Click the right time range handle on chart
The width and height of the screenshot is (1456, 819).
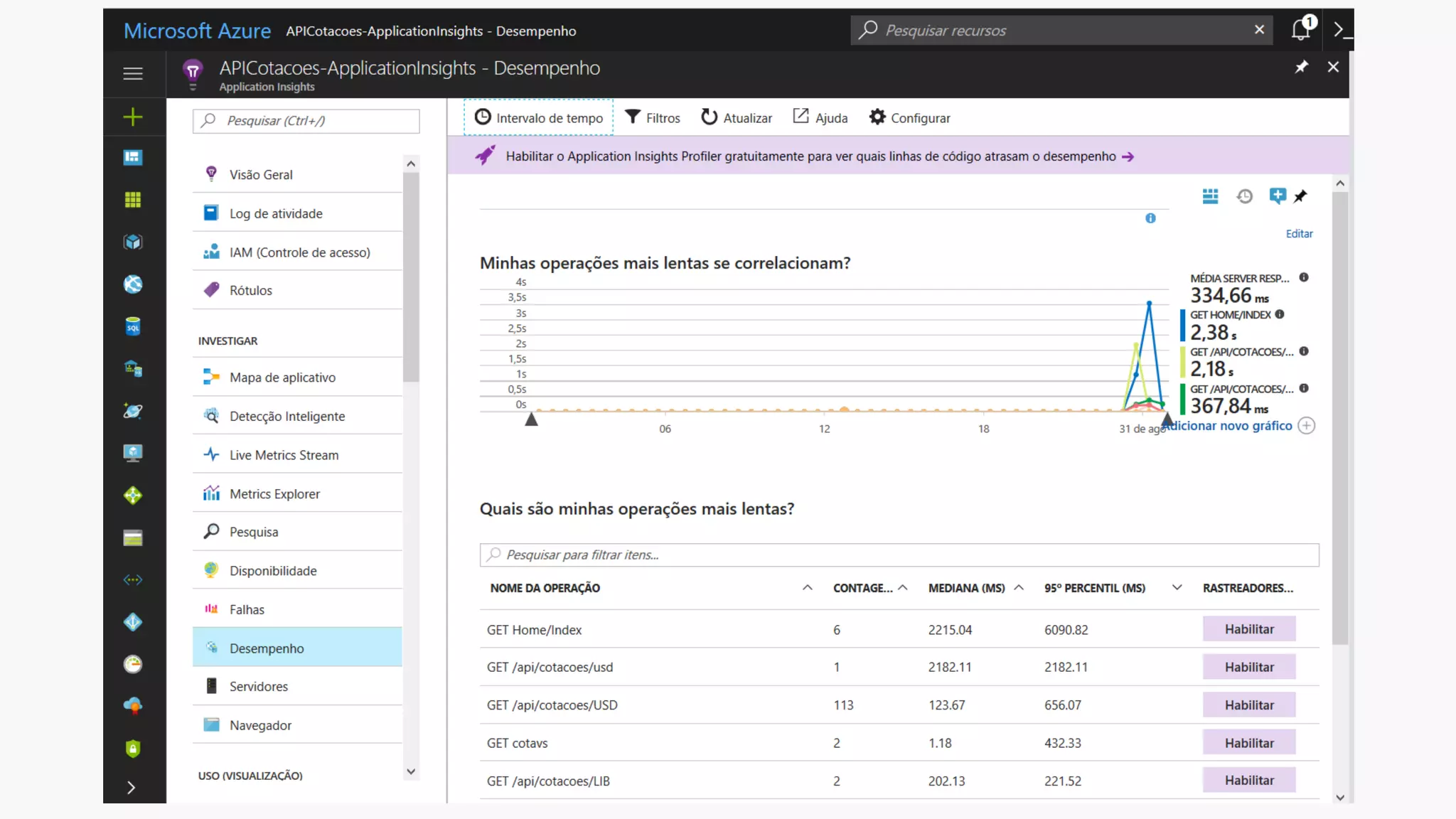1167,419
